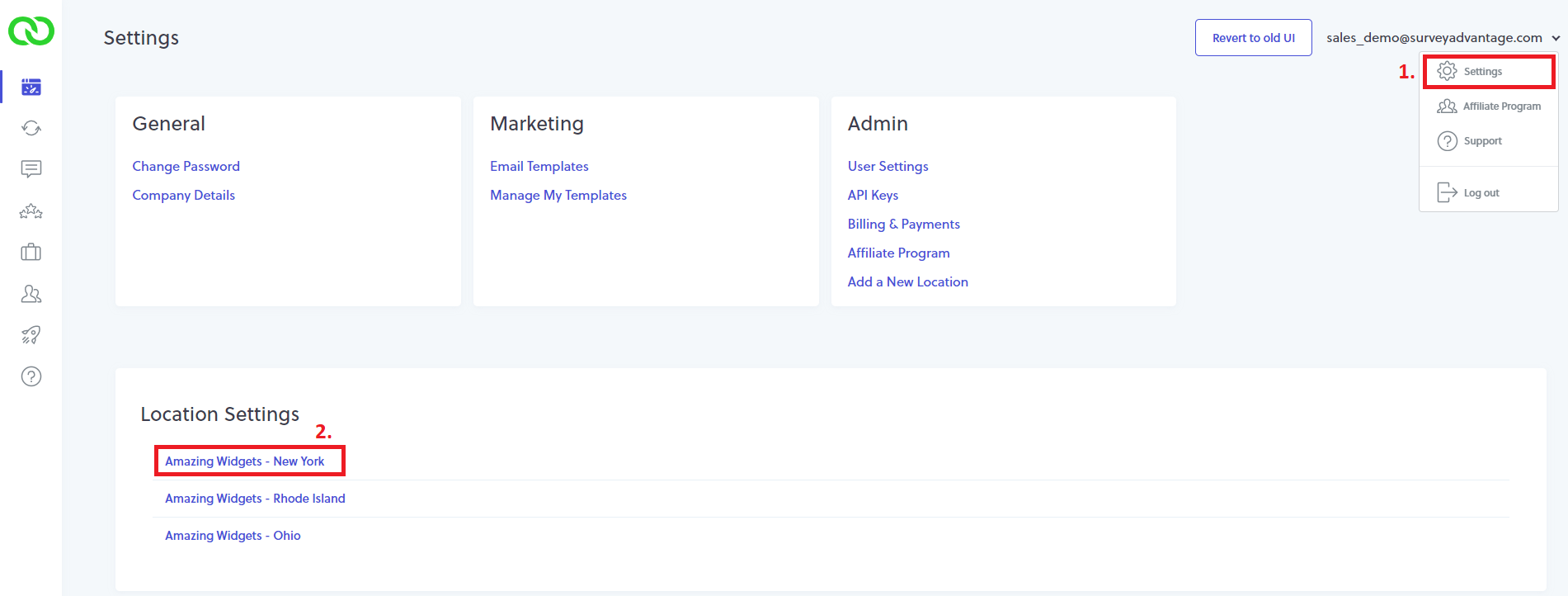Screen dimensions: 1568x596
Task: Click the API Keys link
Action: (x=873, y=196)
